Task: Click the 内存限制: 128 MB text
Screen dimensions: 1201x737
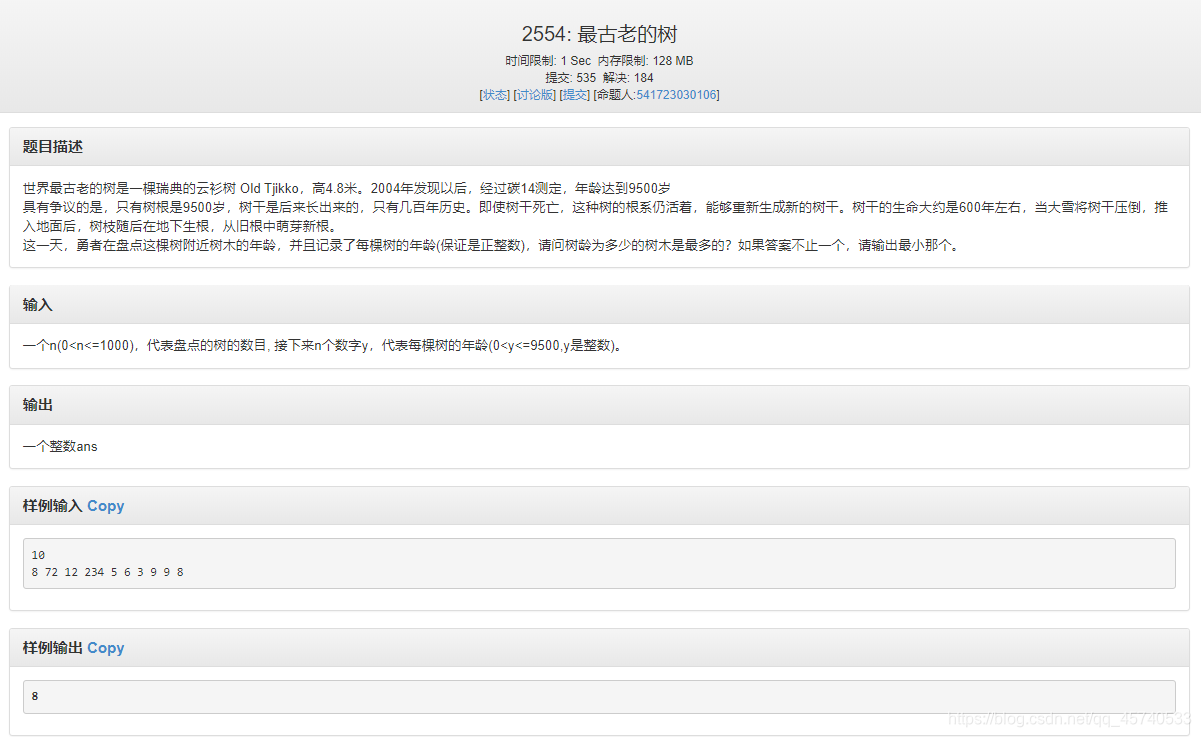Action: coord(646,61)
